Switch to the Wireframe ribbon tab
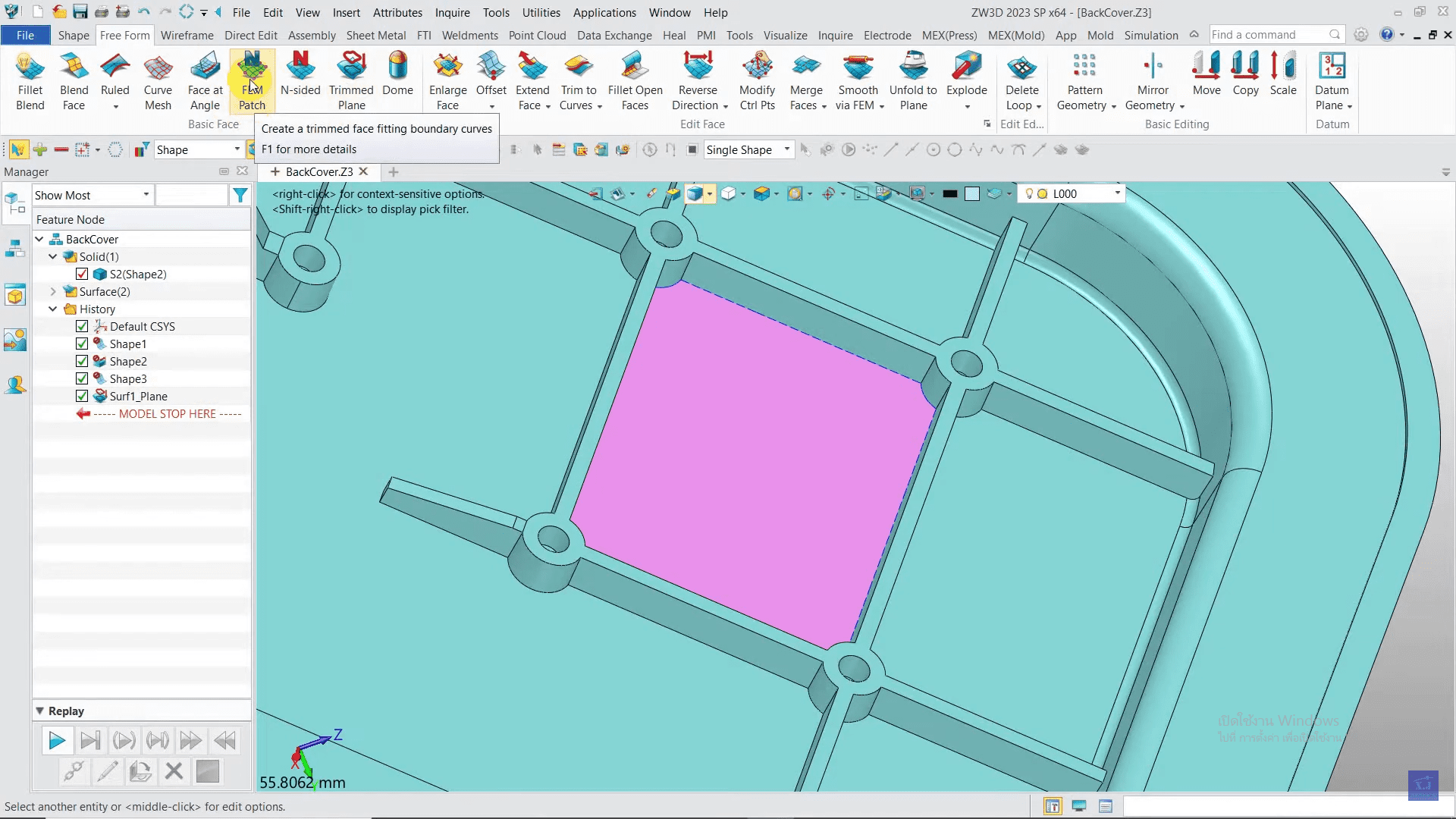 [187, 36]
